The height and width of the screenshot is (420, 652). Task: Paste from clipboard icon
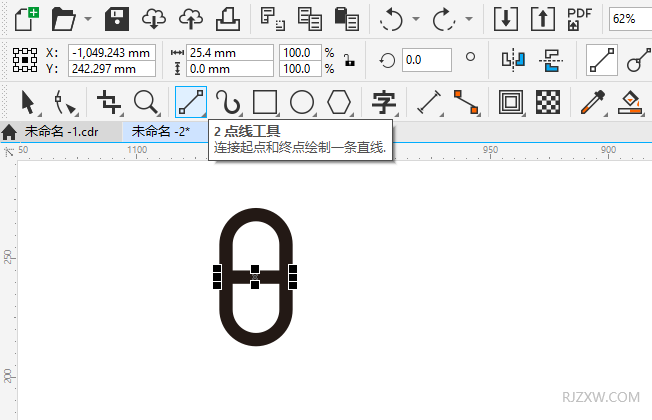[347, 19]
